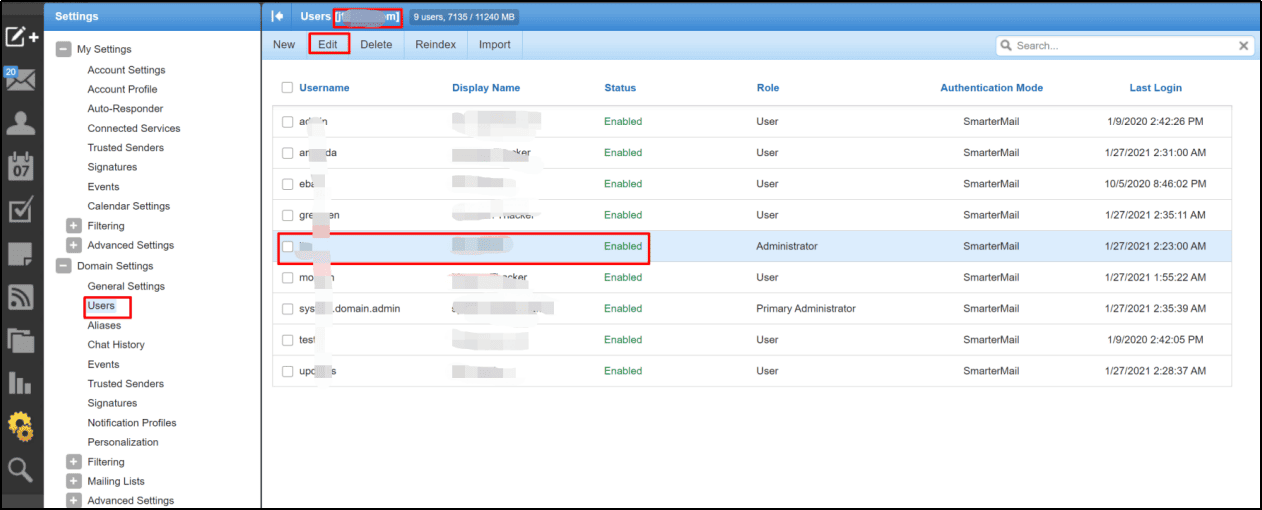Expand Advanced Settings under My Settings
Screen dimensions: 1262x510
click(x=73, y=245)
